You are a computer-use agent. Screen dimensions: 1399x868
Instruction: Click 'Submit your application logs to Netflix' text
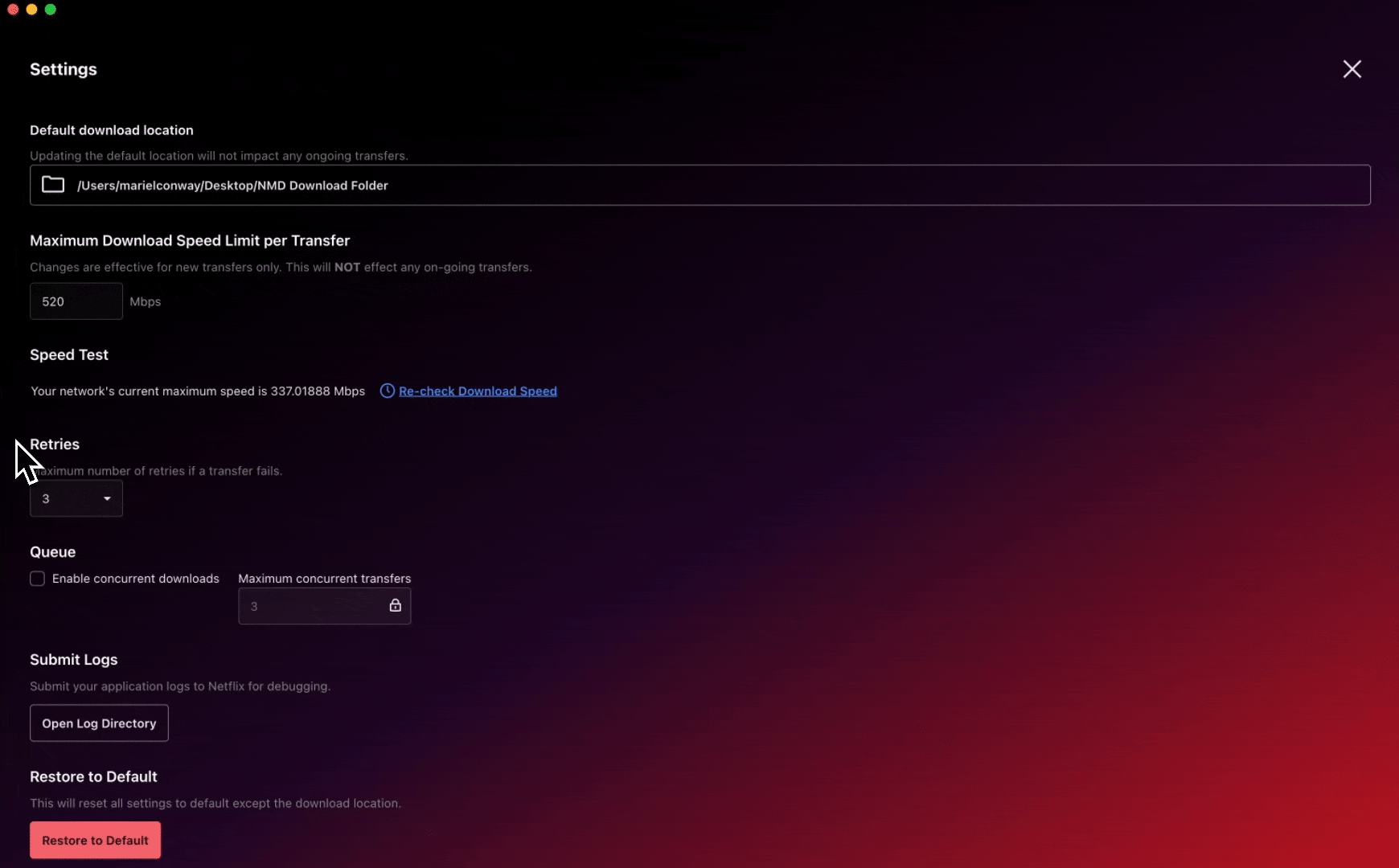pos(180,686)
